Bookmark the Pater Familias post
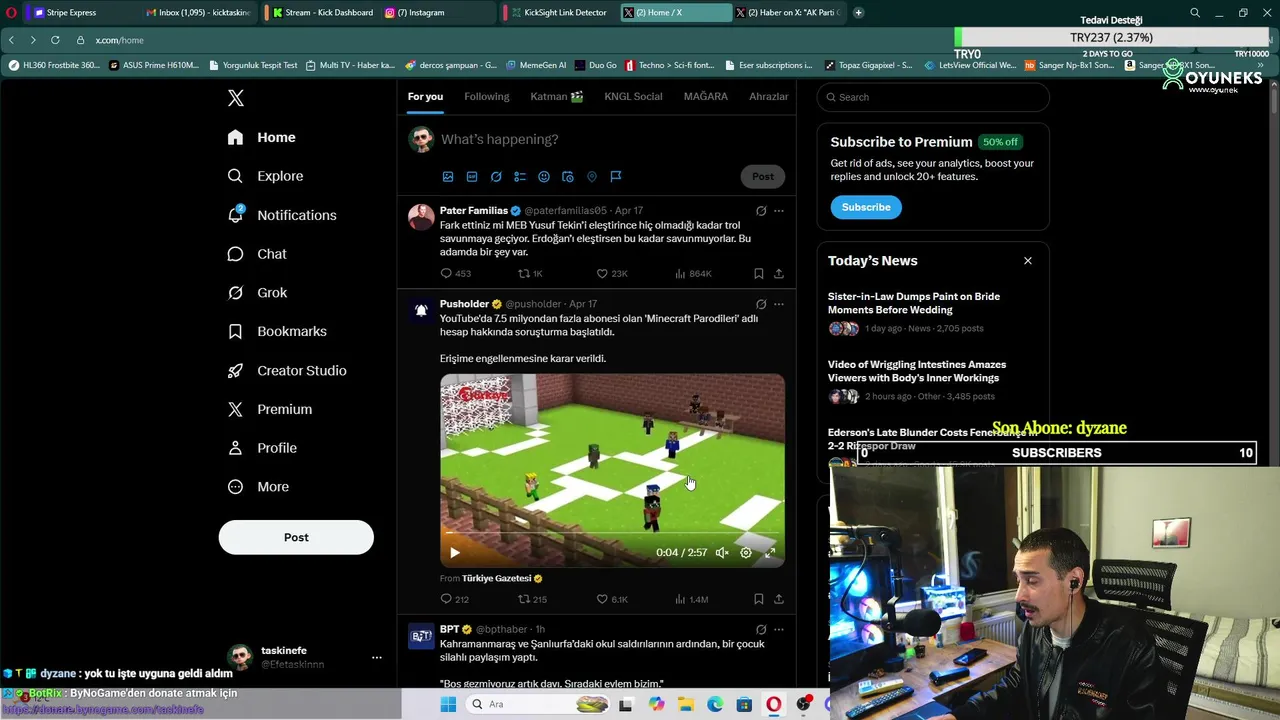This screenshot has height=720, width=1280. coord(759,274)
